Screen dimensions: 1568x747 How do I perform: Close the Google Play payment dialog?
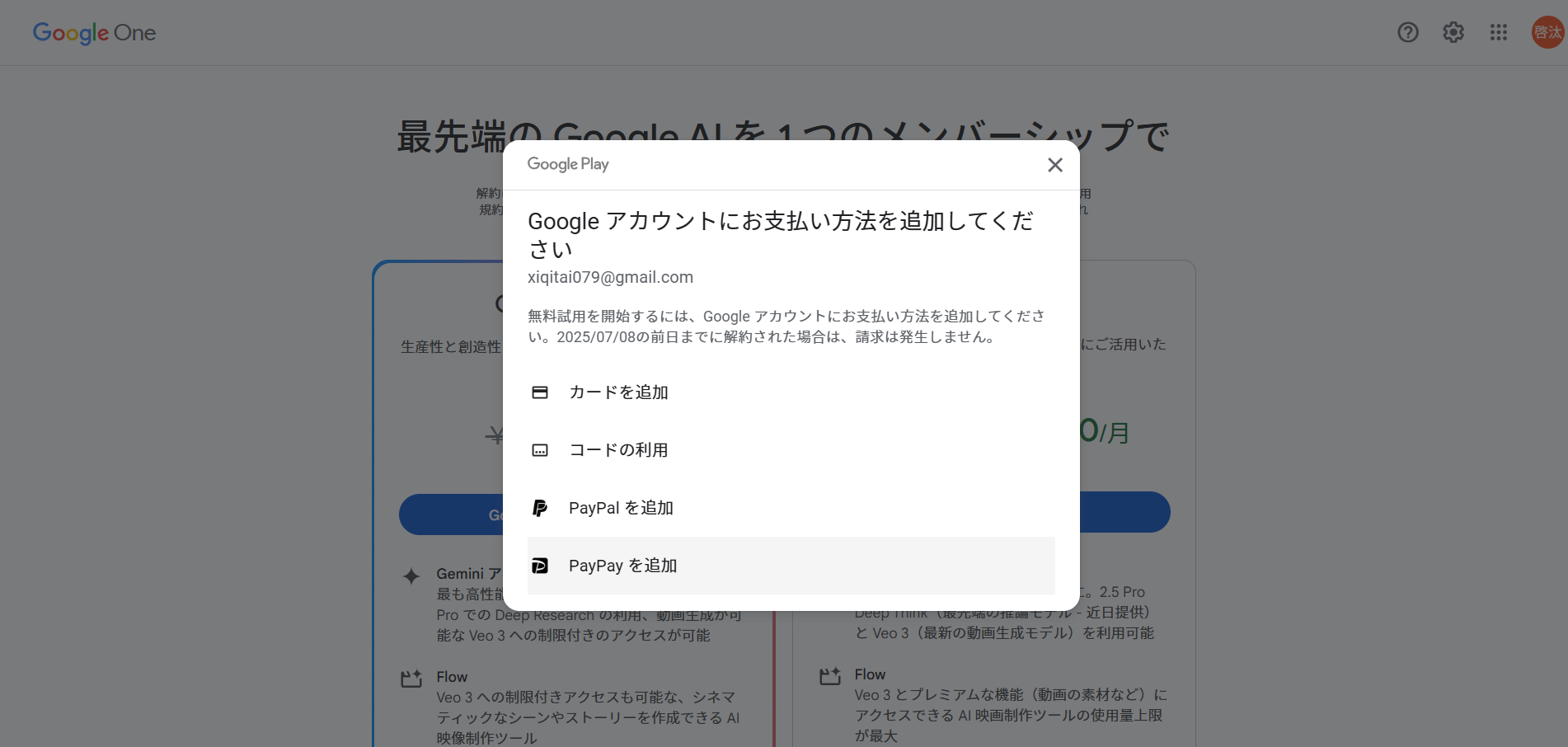1054,165
